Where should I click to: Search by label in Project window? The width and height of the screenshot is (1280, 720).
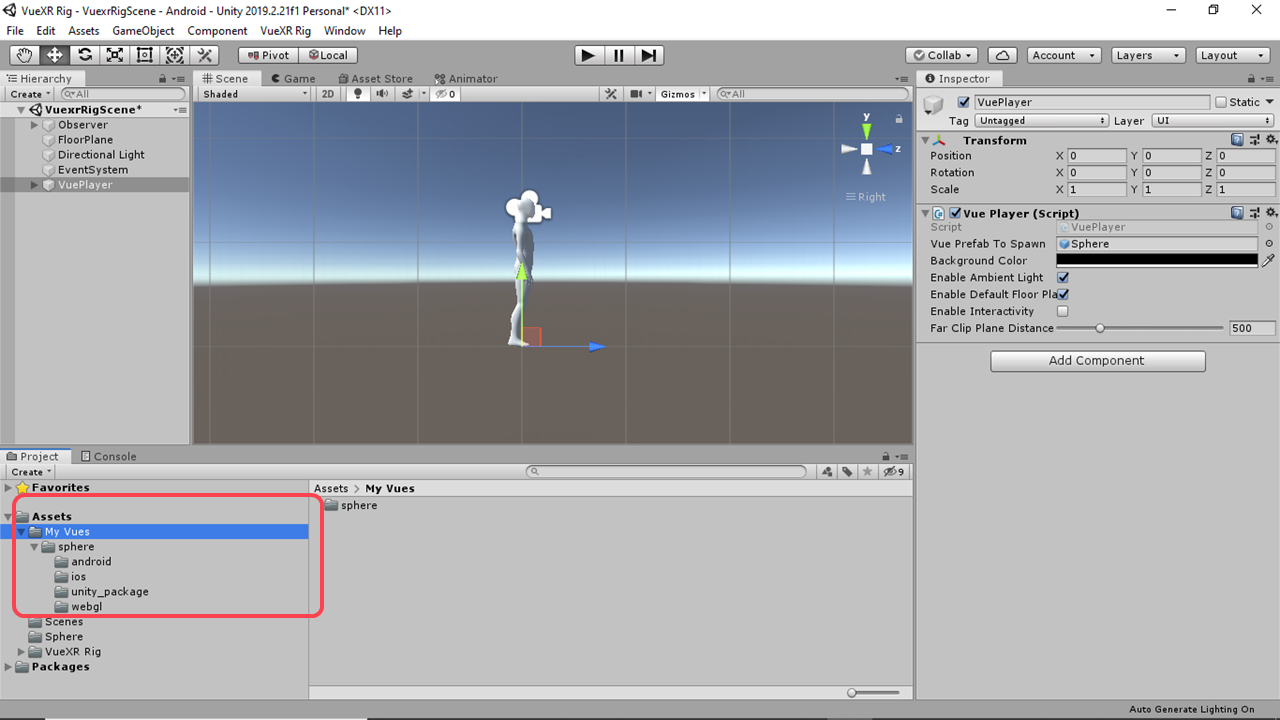click(x=847, y=472)
